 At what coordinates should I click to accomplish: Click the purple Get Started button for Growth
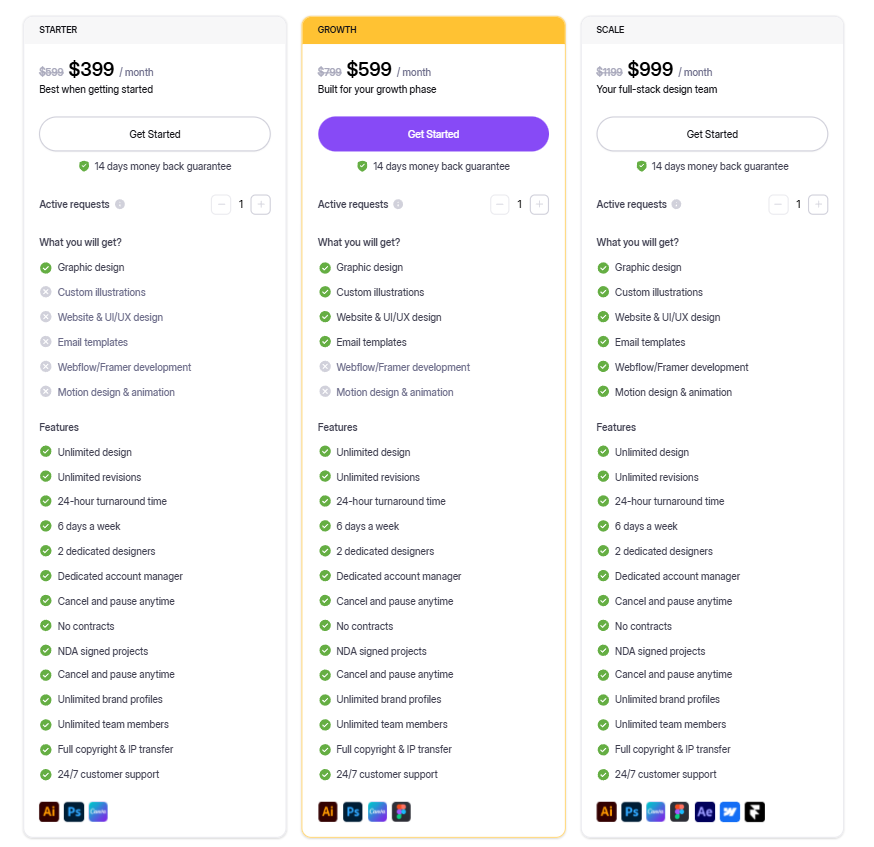433,134
